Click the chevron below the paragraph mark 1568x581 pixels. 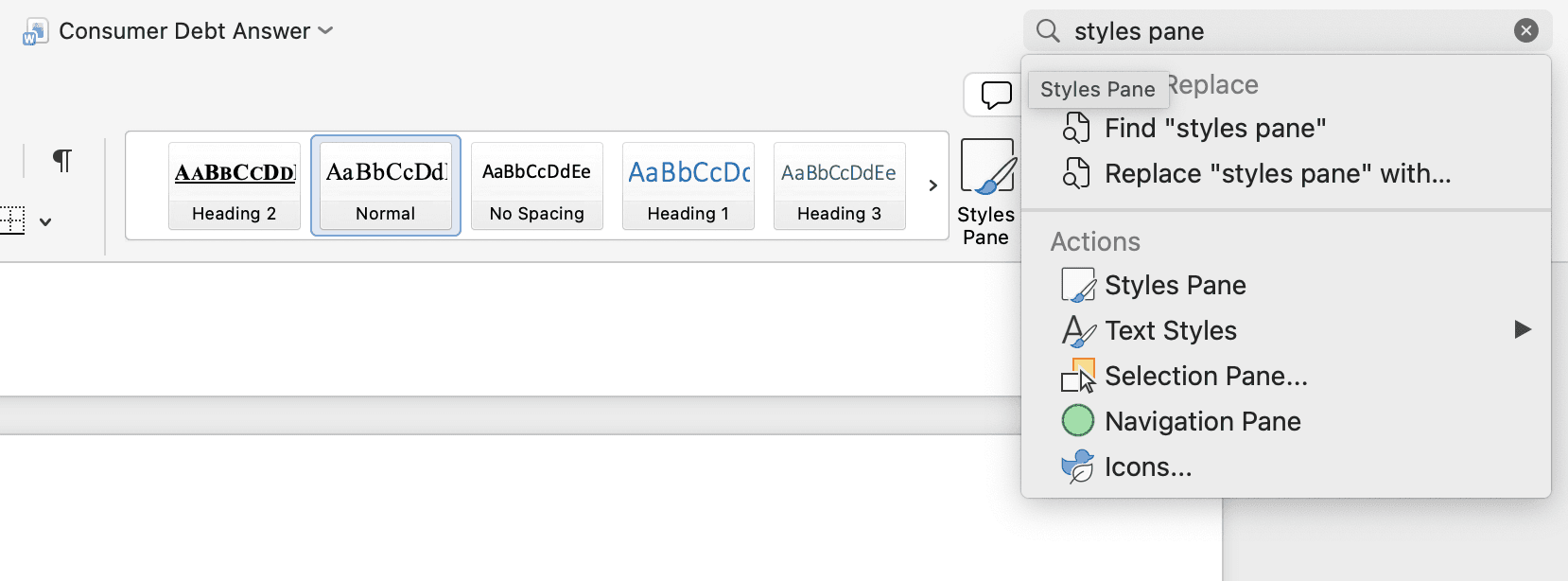[x=46, y=220]
